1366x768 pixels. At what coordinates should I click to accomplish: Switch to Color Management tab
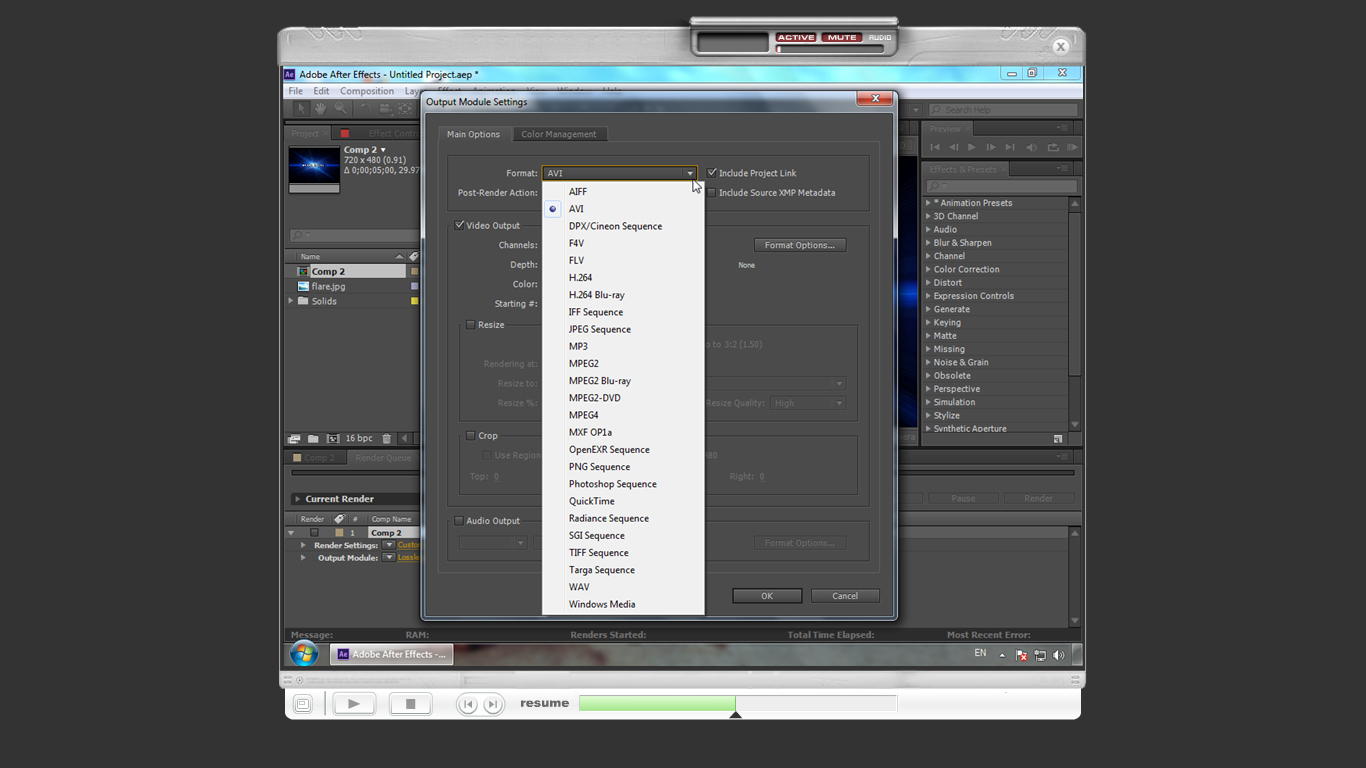point(559,134)
